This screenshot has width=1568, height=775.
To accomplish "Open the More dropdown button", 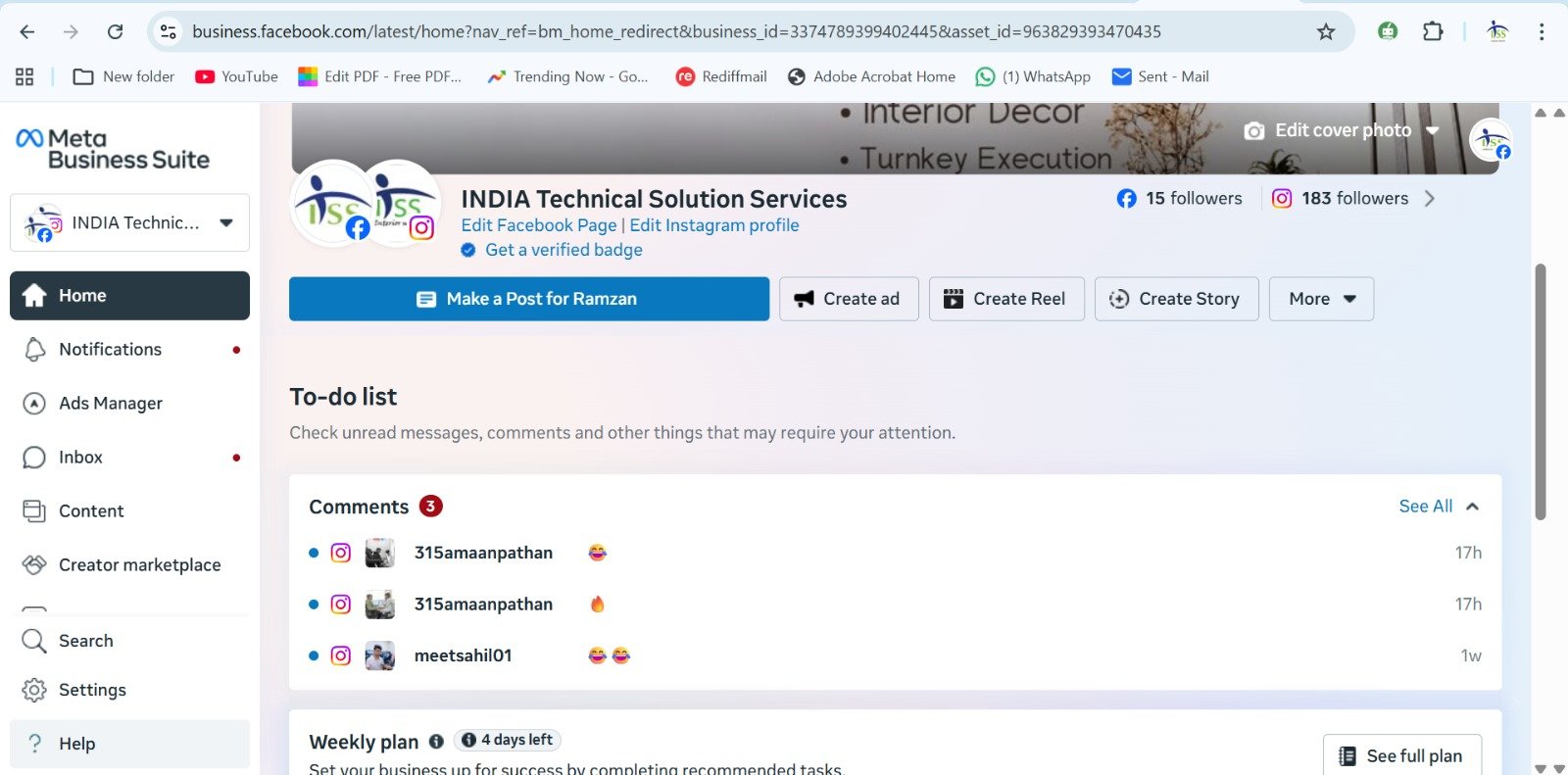I will coord(1321,299).
